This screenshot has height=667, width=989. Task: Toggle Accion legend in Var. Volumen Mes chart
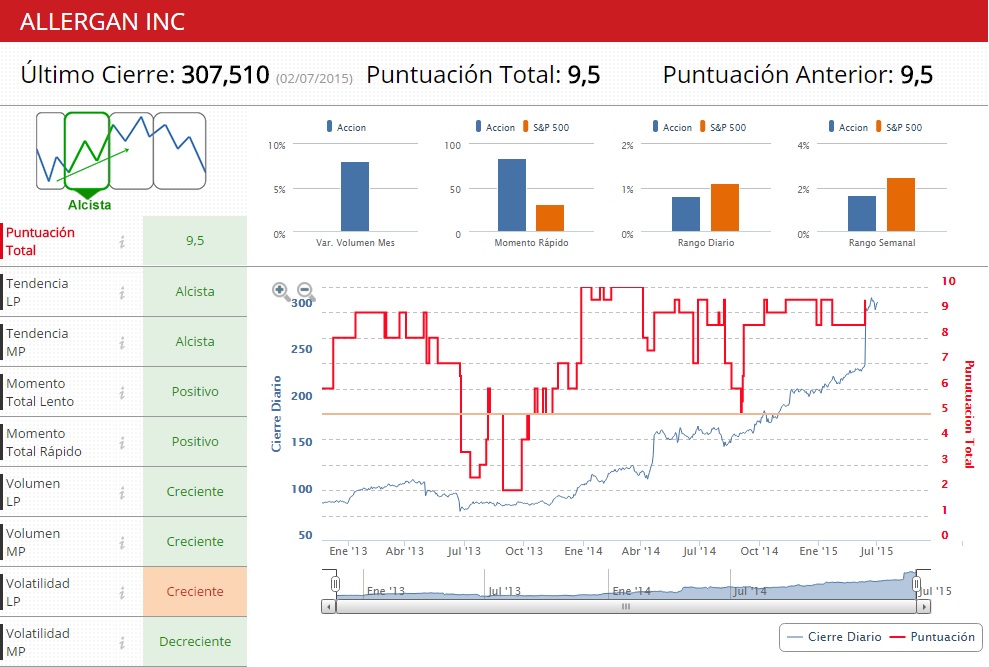coord(346,127)
